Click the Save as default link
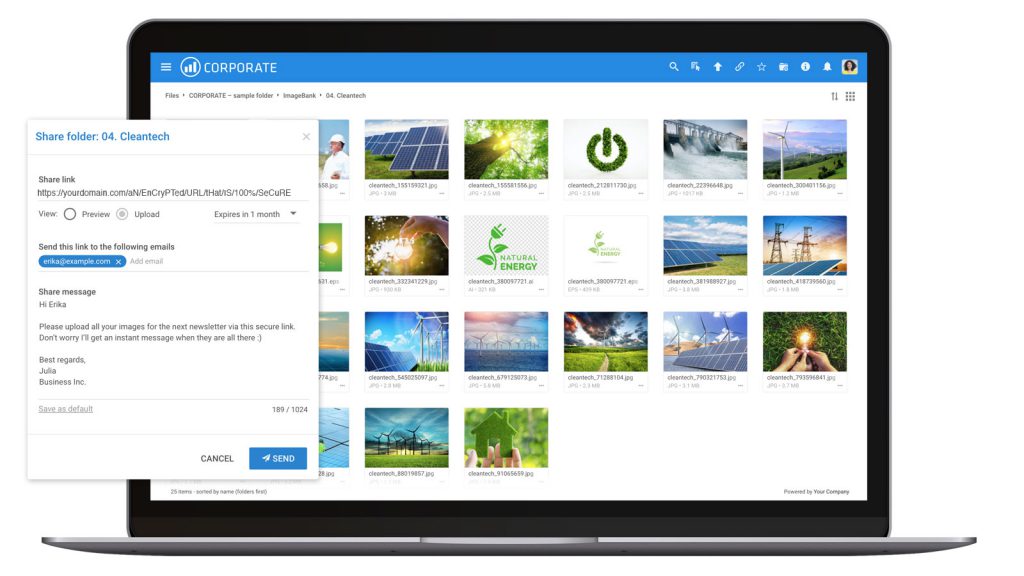The height and width of the screenshot is (576, 1024). click(x=65, y=408)
